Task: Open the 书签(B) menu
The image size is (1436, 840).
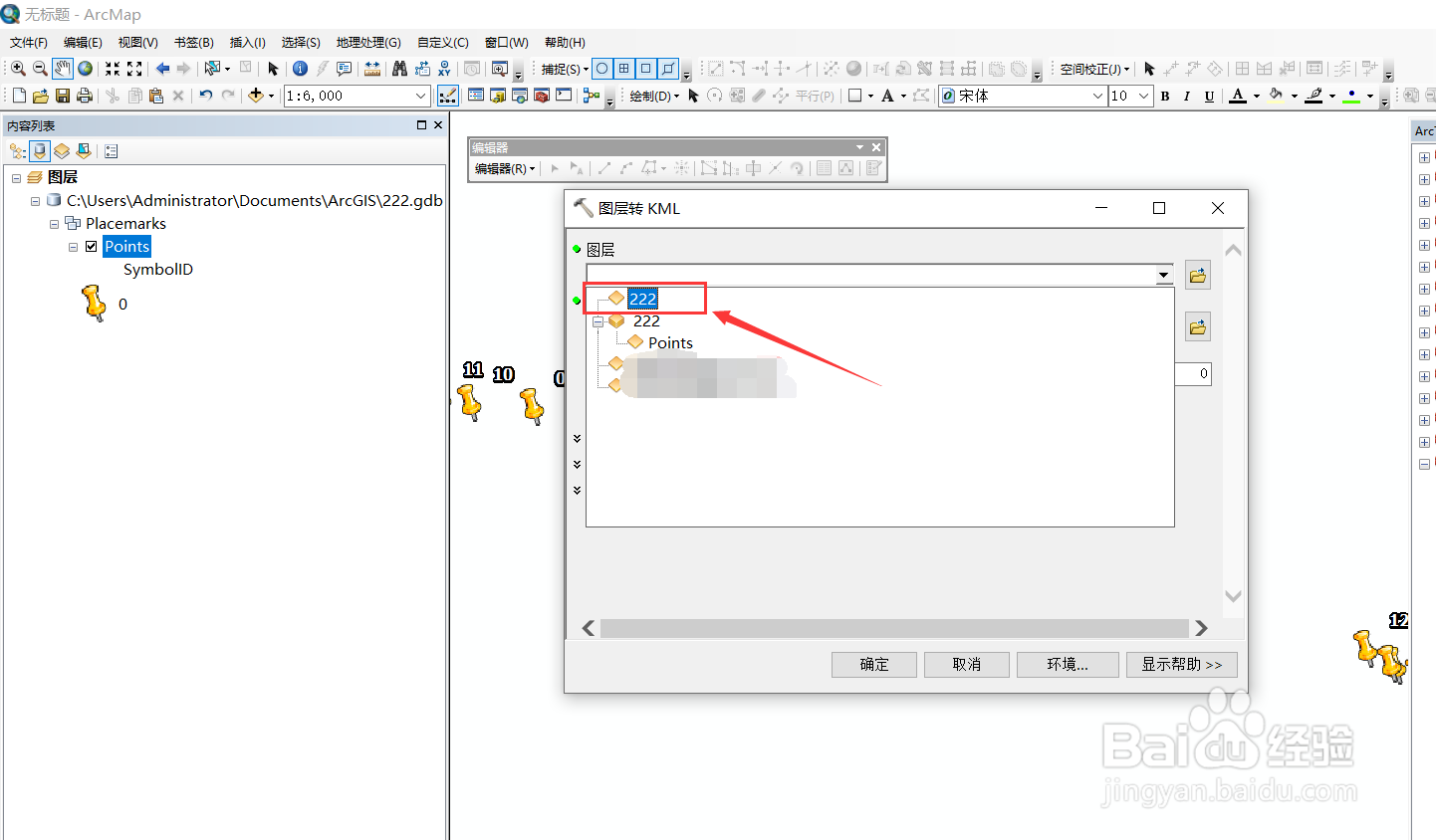Action: tap(194, 42)
